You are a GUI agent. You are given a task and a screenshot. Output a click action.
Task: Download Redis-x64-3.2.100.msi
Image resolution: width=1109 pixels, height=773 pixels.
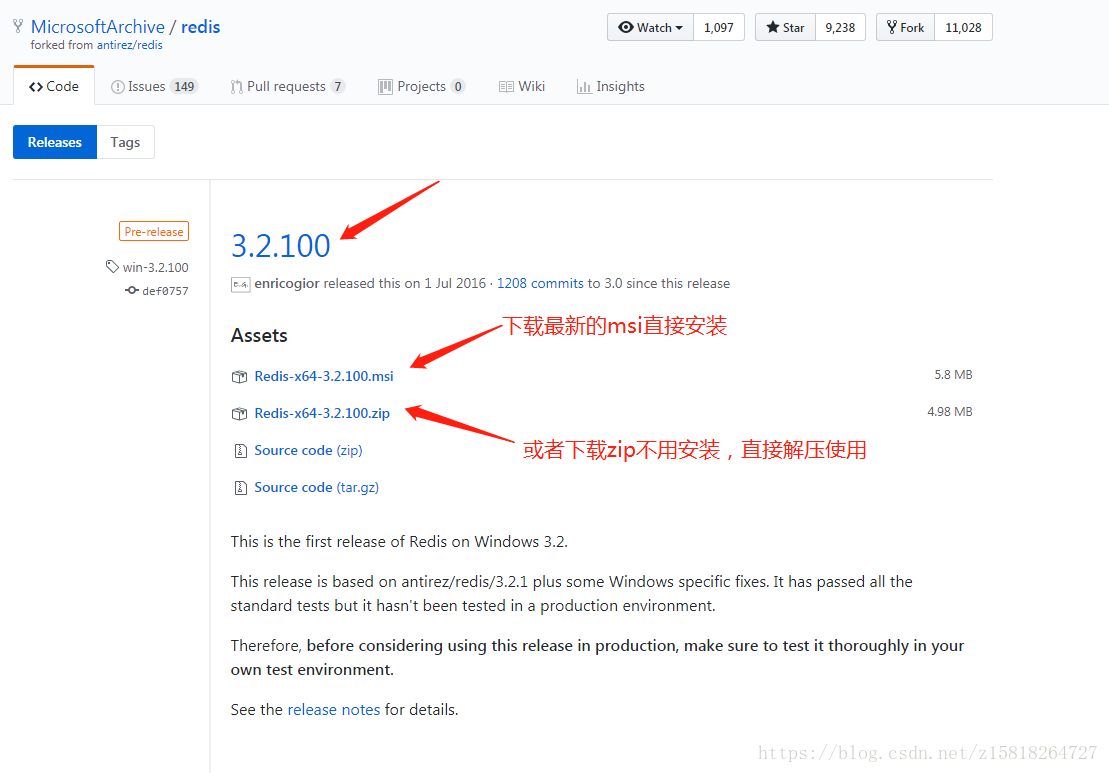pos(324,376)
